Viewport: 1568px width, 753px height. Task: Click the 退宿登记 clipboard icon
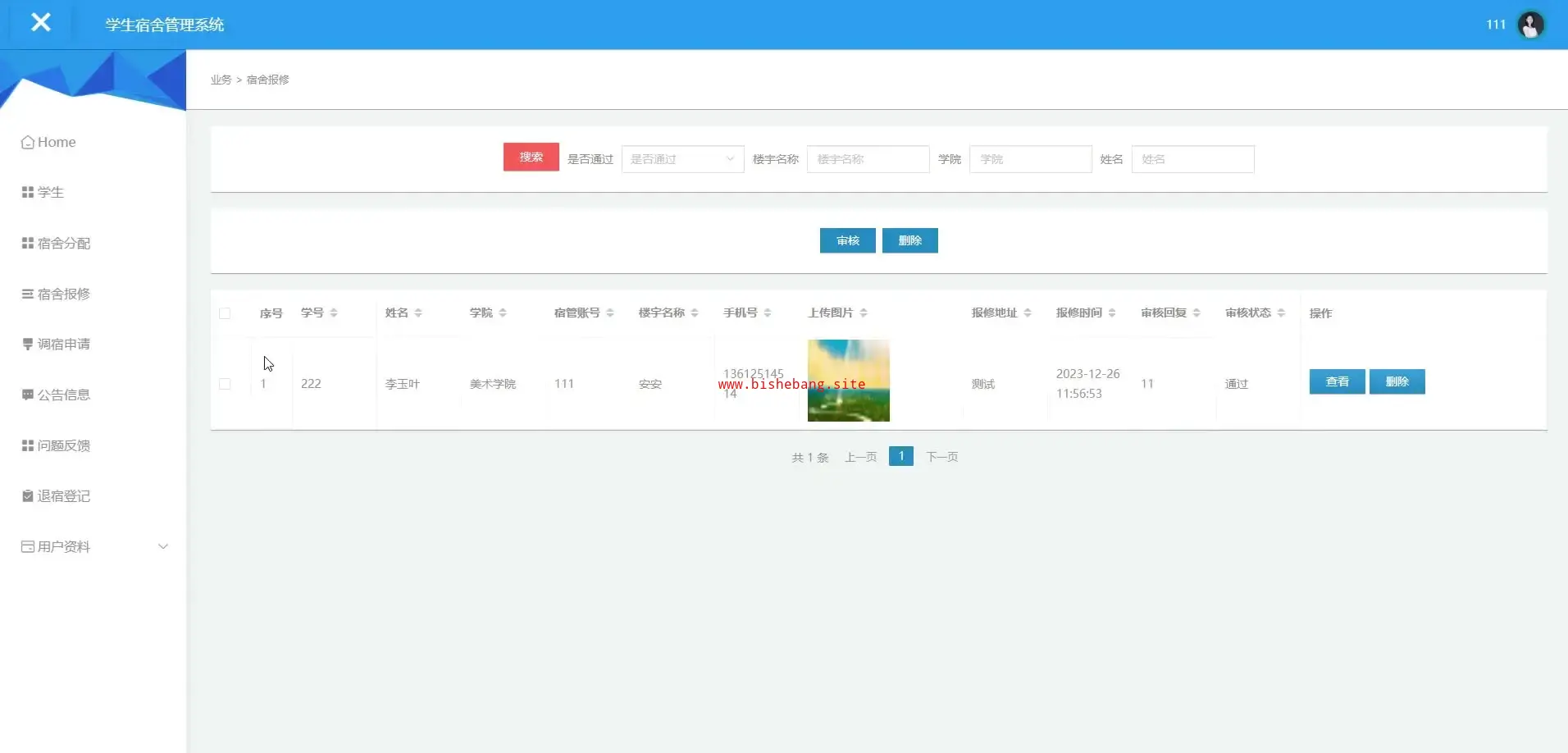(x=28, y=496)
